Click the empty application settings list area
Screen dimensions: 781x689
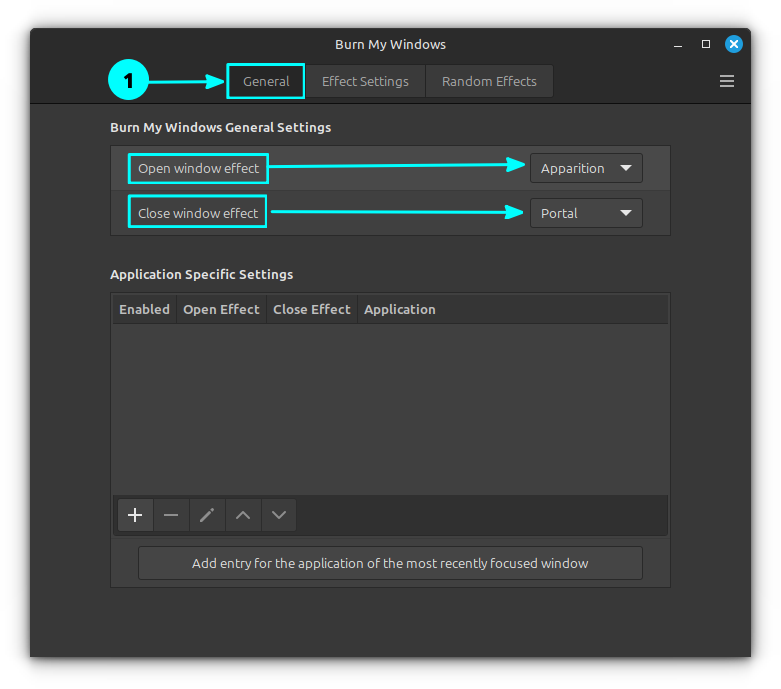390,408
